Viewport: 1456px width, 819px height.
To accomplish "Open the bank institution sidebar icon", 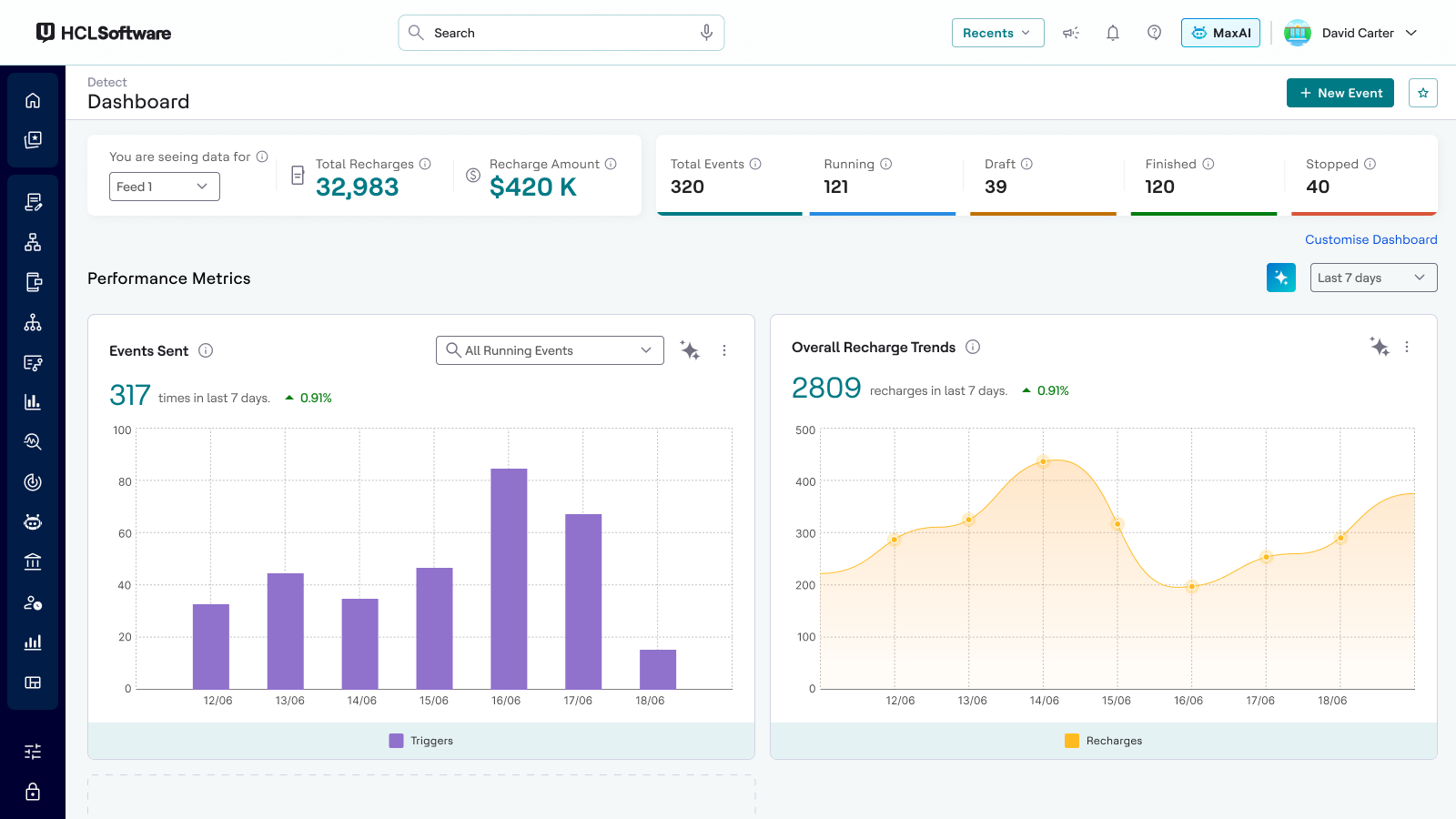I will 33,562.
